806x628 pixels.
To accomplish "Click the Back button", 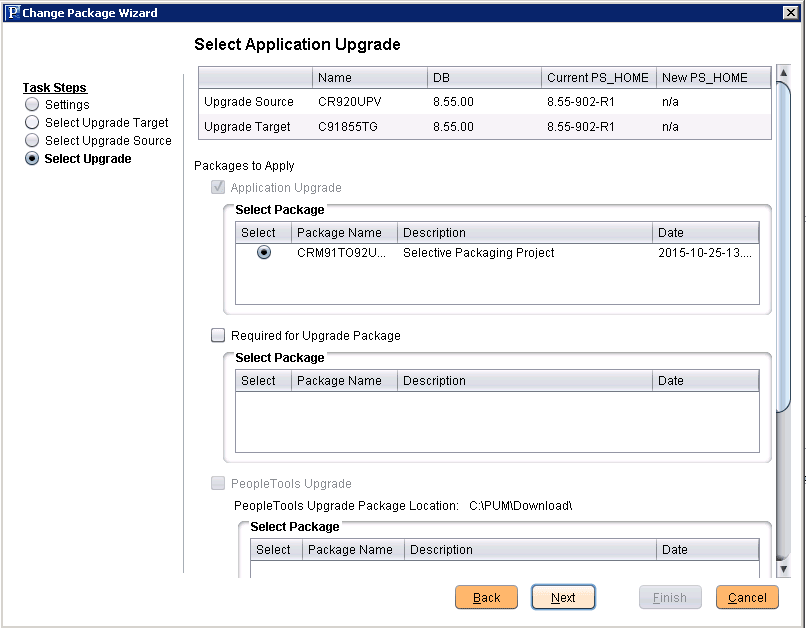I will [x=486, y=597].
